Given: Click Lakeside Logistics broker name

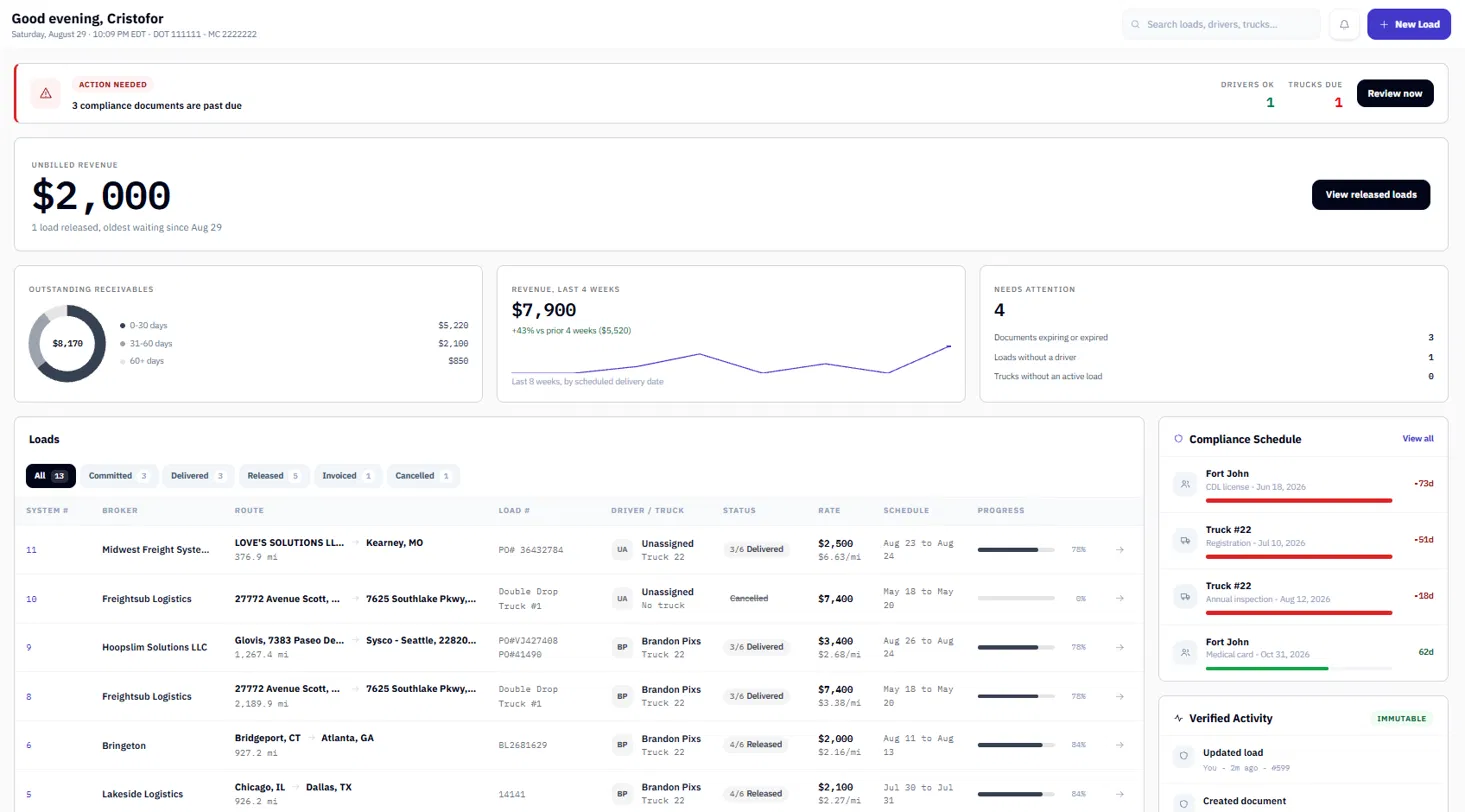Looking at the screenshot, I should coord(142,794).
